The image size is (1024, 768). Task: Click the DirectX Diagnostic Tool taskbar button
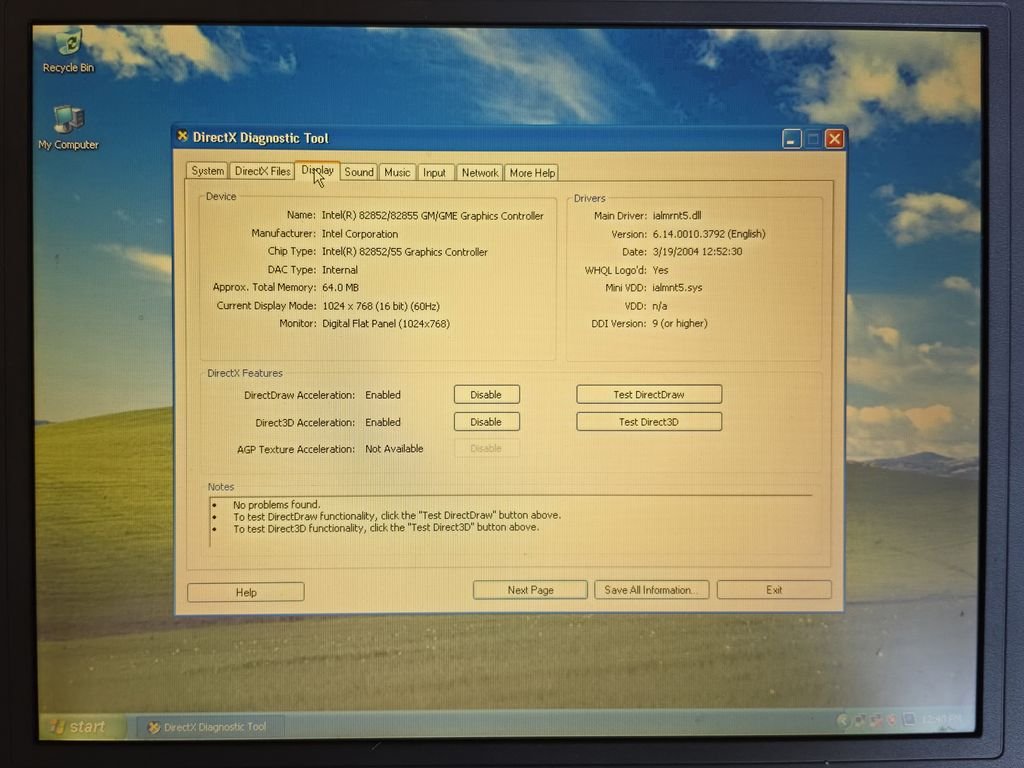pos(210,727)
